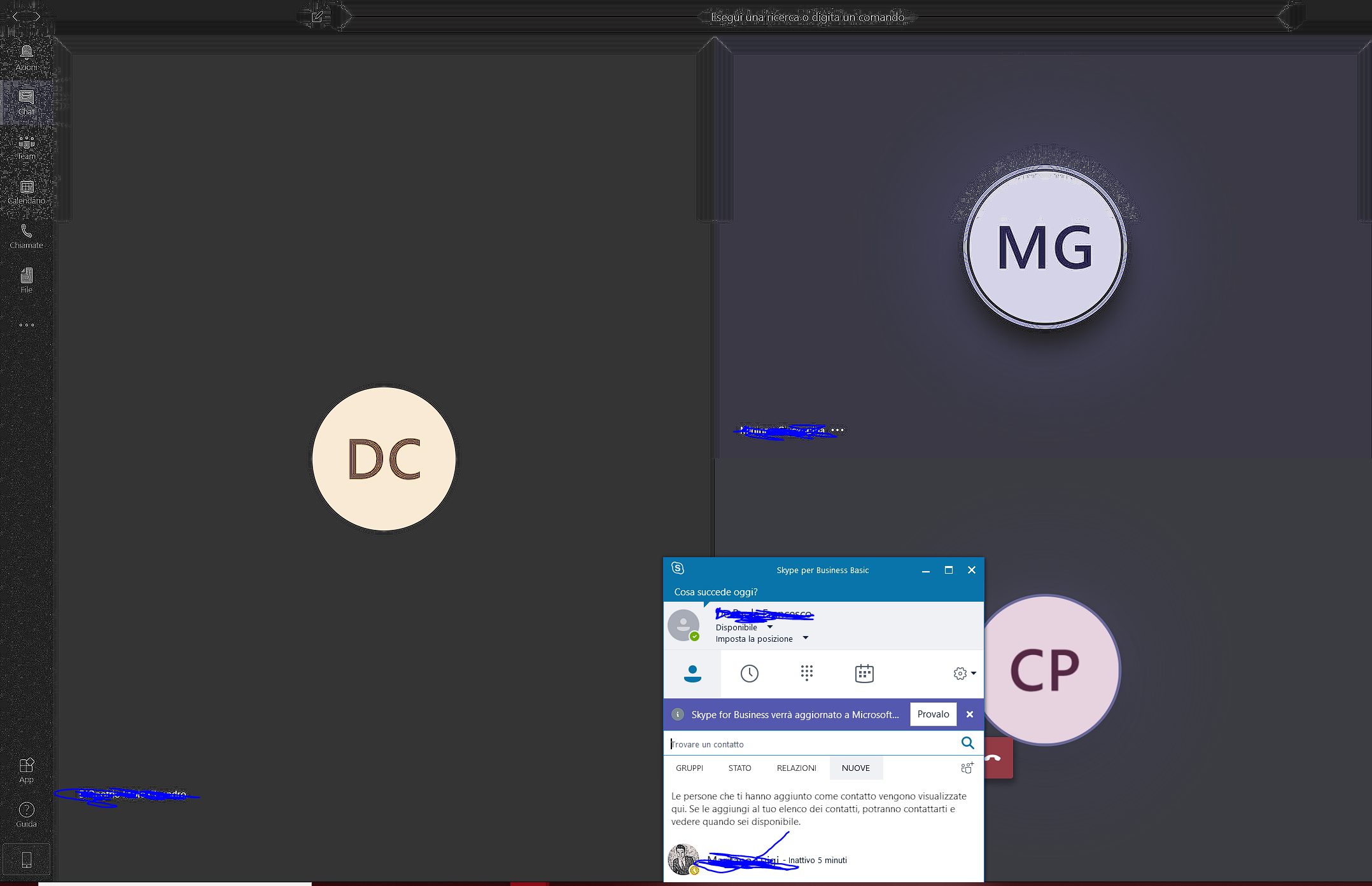The image size is (1372, 886).
Task: Open Chiamate in the Teams sidebar
Action: 26,235
